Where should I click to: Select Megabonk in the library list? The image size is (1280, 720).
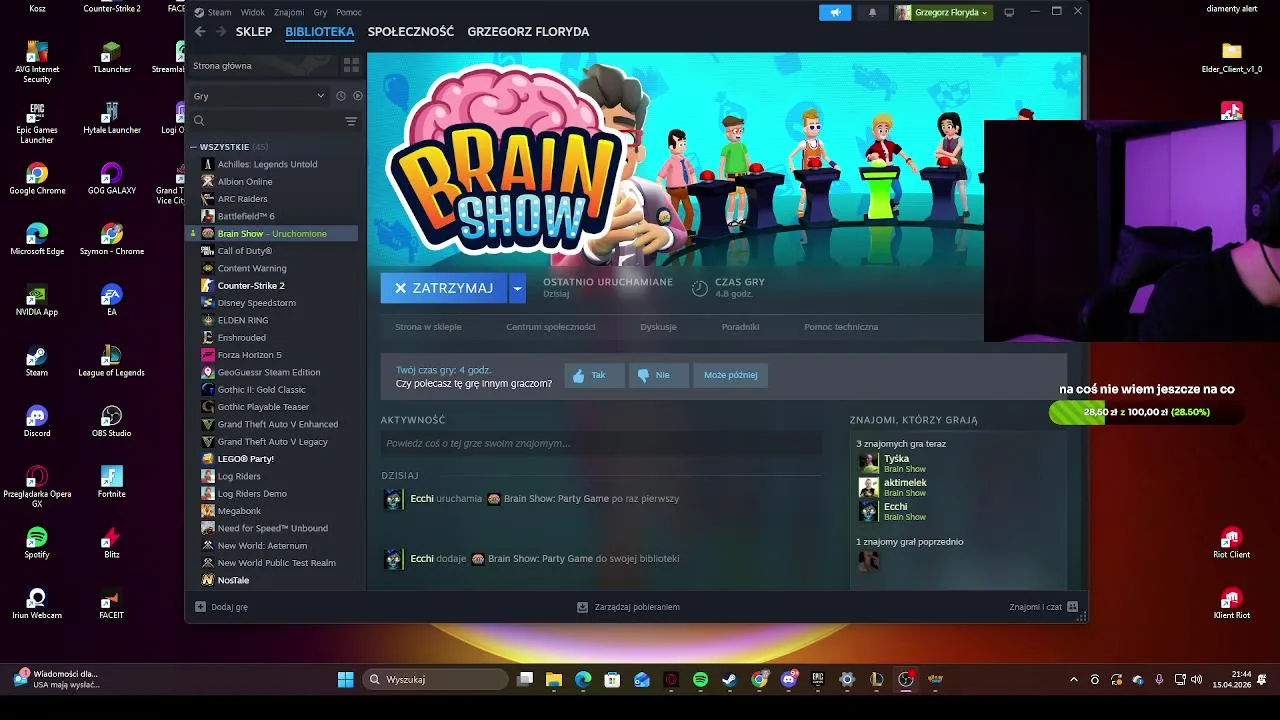pos(239,511)
